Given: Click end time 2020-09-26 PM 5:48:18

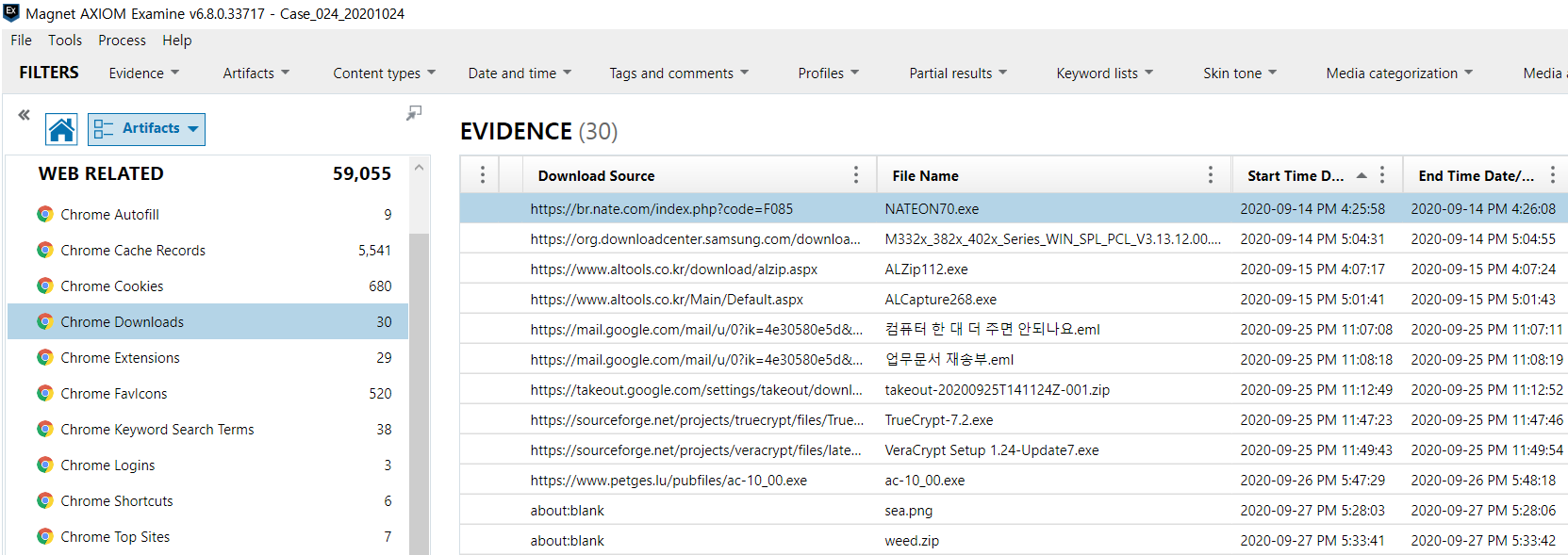Looking at the screenshot, I should coord(1483,480).
